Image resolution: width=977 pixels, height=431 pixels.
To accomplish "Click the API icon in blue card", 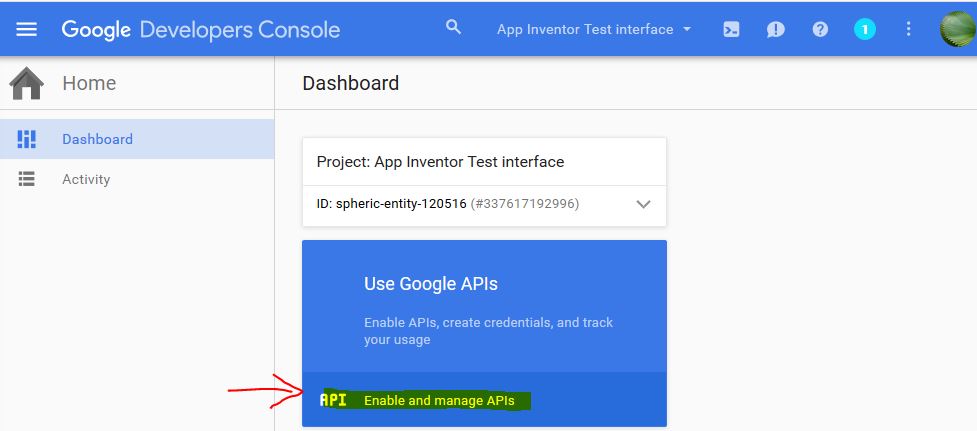I will click(x=333, y=400).
